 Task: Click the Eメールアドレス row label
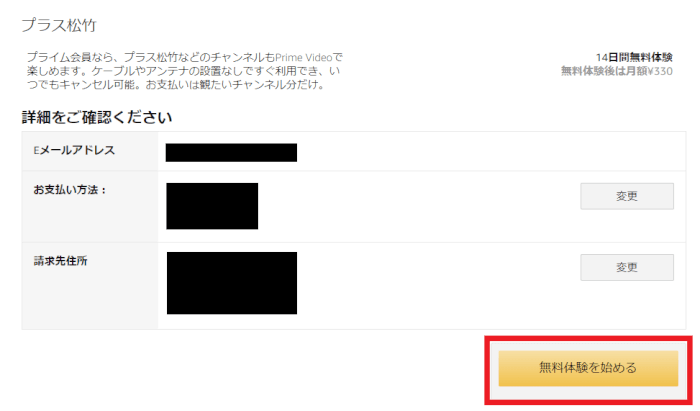click(x=74, y=150)
